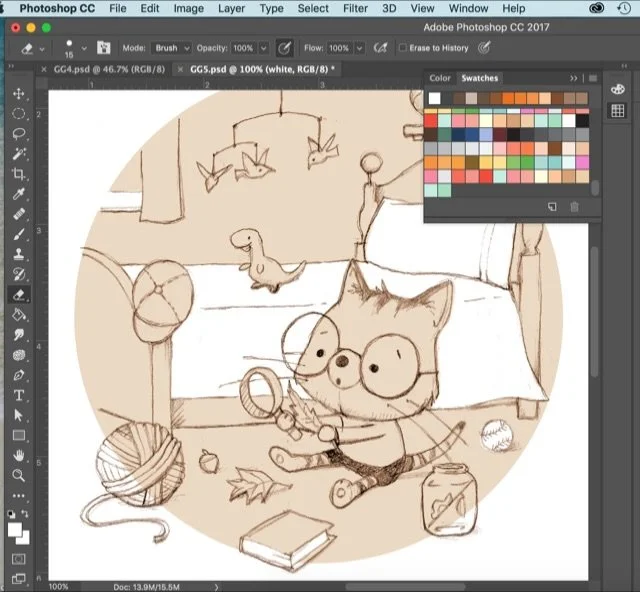The width and height of the screenshot is (640, 592).
Task: Click the background color box
Action: pyautogui.click(x=25, y=540)
